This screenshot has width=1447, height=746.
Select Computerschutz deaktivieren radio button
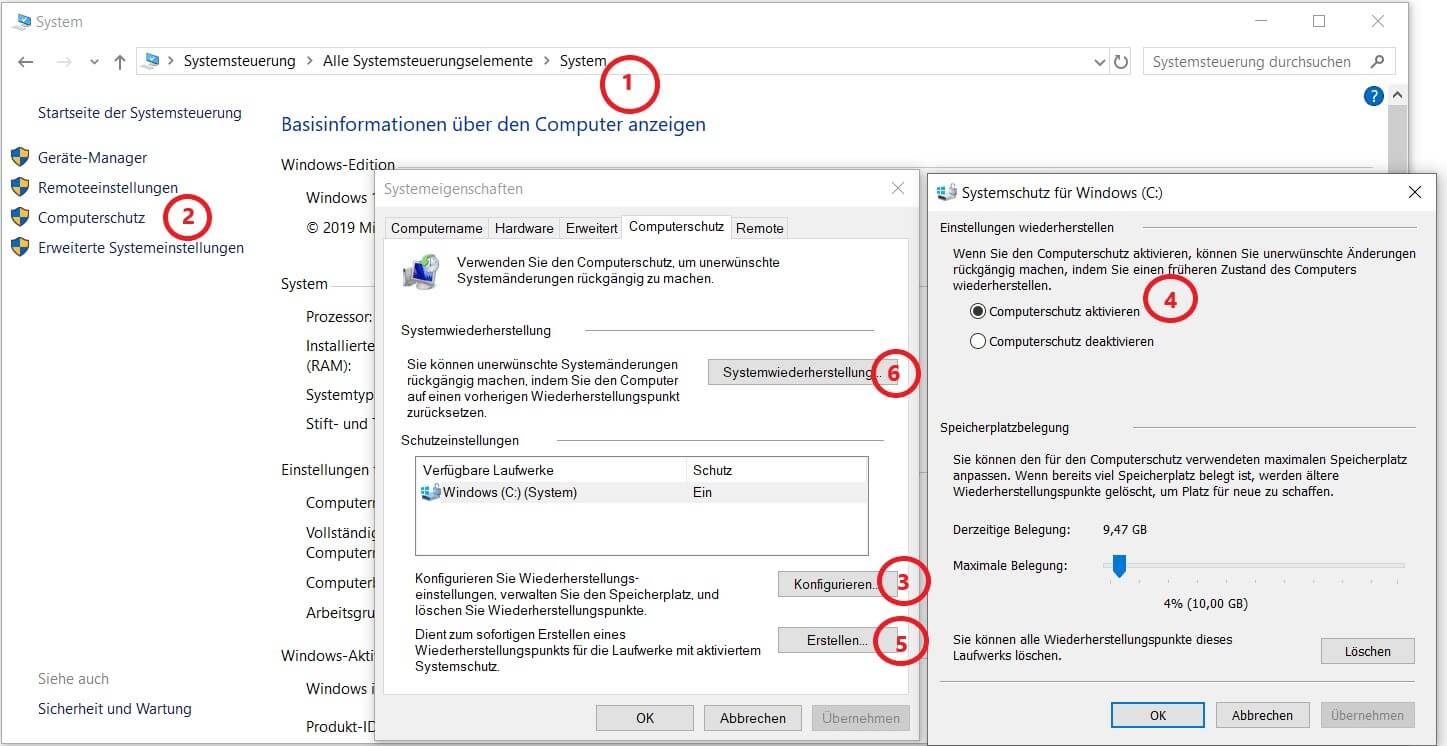(978, 341)
